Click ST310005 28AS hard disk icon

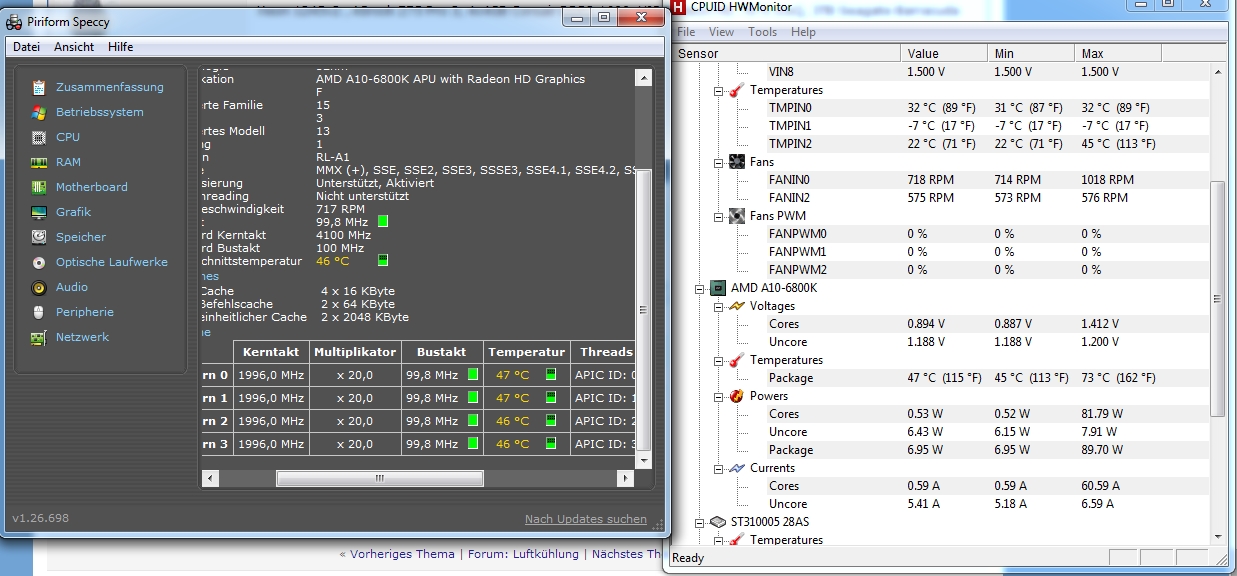click(x=718, y=522)
